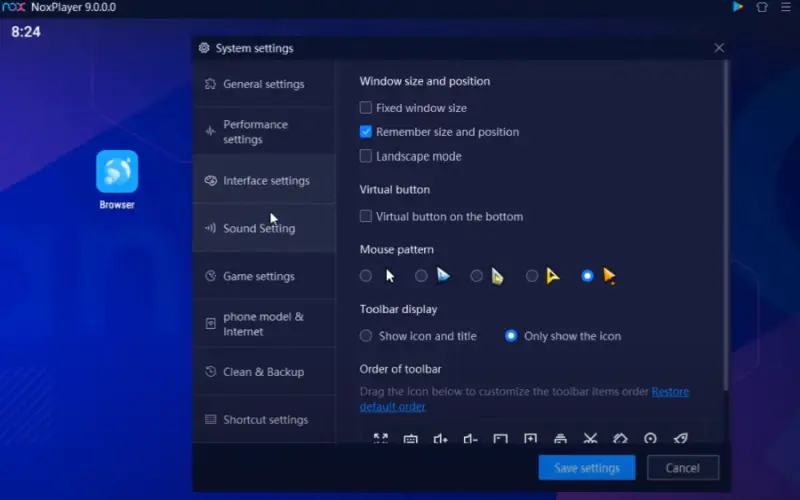The height and width of the screenshot is (500, 800).
Task: Switch to Performance settings tab
Action: [264, 132]
